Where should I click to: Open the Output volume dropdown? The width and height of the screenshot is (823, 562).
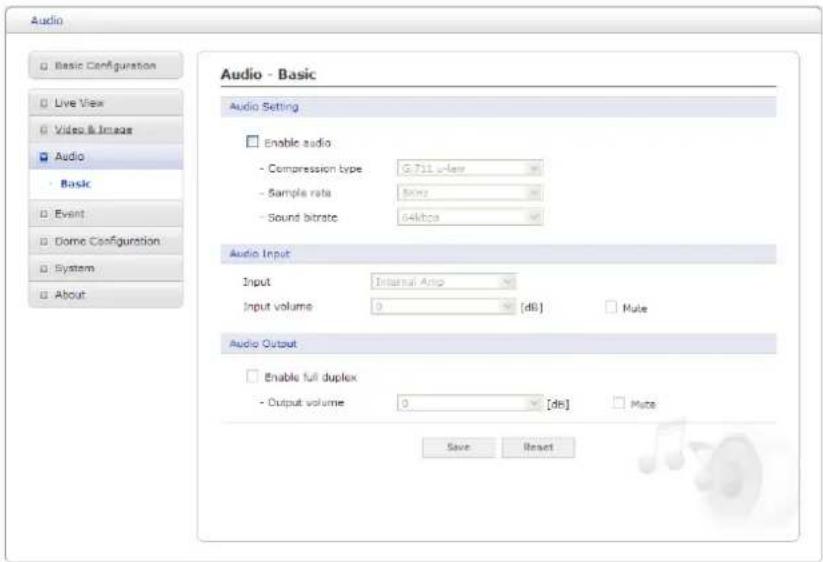click(470, 403)
